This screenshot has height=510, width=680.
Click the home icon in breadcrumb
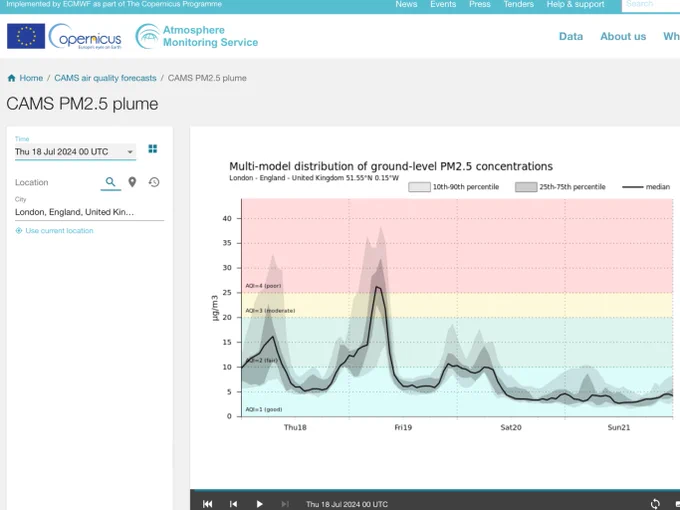11,78
